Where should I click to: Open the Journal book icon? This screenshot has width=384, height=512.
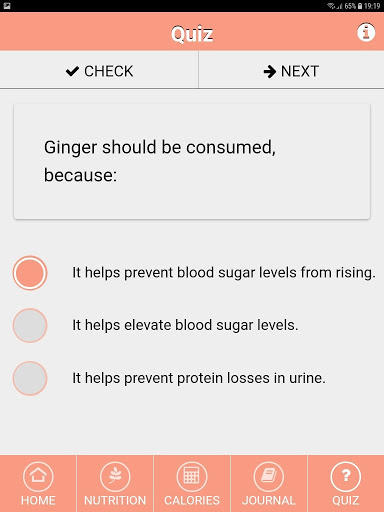pos(269,477)
